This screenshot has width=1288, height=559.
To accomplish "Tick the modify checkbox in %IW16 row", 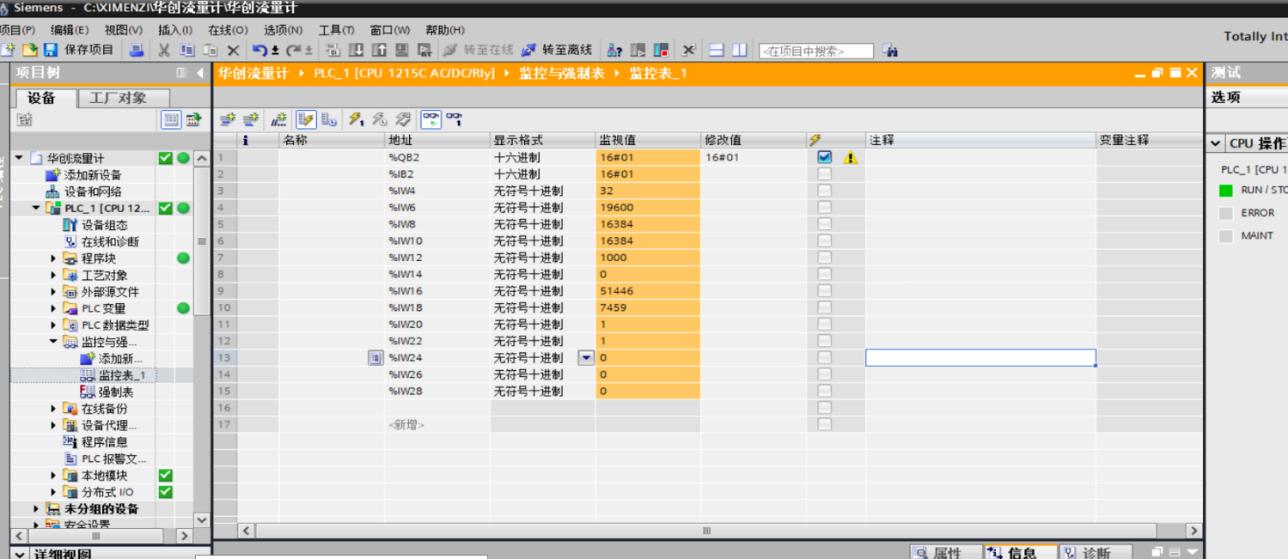I will tap(824, 291).
